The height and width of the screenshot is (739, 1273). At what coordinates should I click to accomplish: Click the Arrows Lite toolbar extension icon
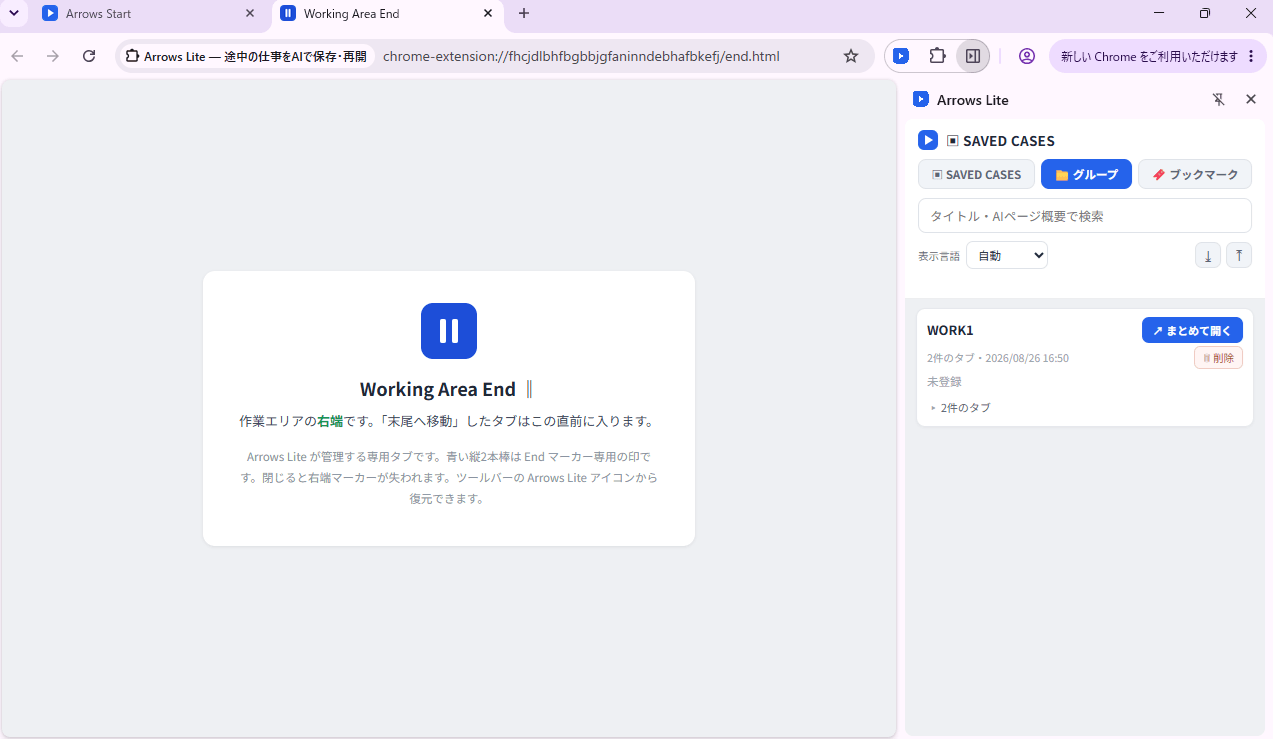(x=901, y=56)
